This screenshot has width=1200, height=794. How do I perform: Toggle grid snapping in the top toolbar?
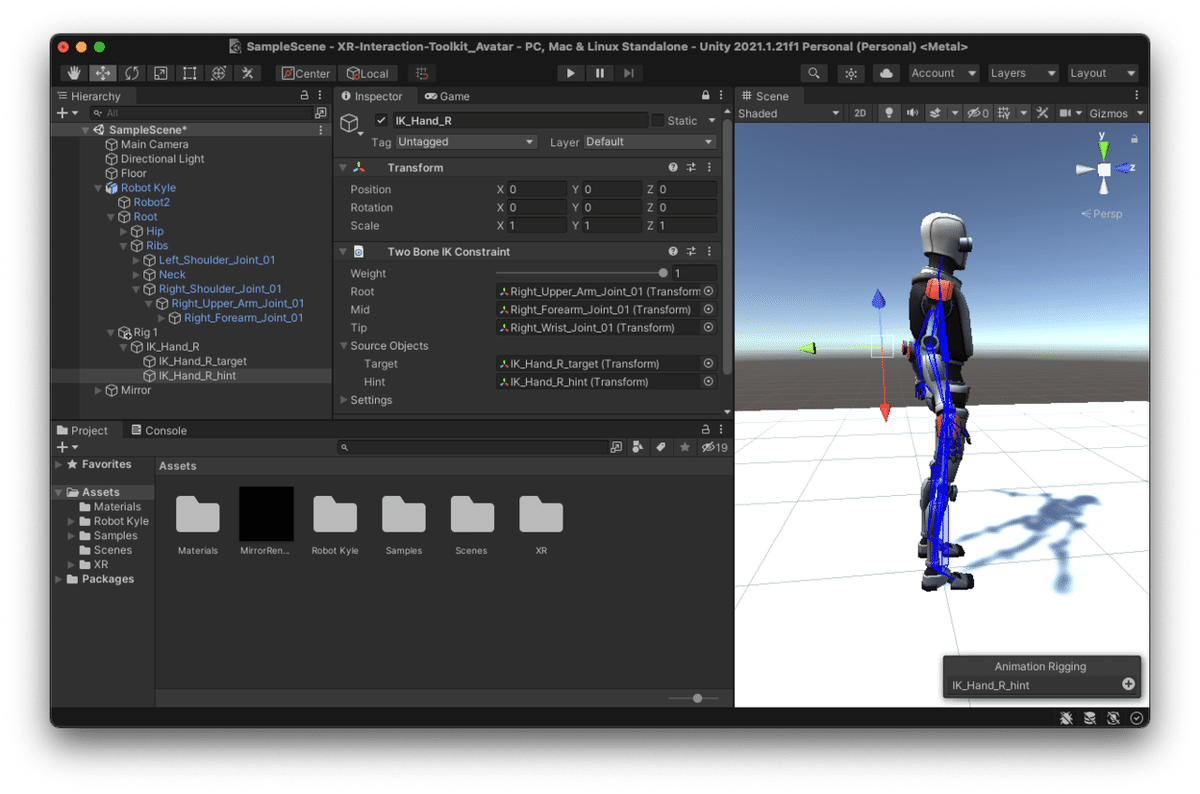pos(422,73)
